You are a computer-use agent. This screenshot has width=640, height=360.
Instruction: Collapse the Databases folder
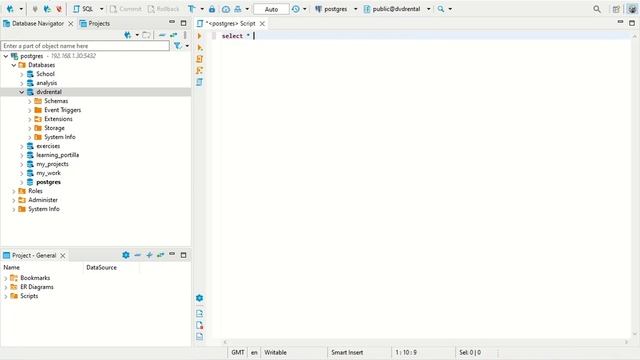coord(13,65)
